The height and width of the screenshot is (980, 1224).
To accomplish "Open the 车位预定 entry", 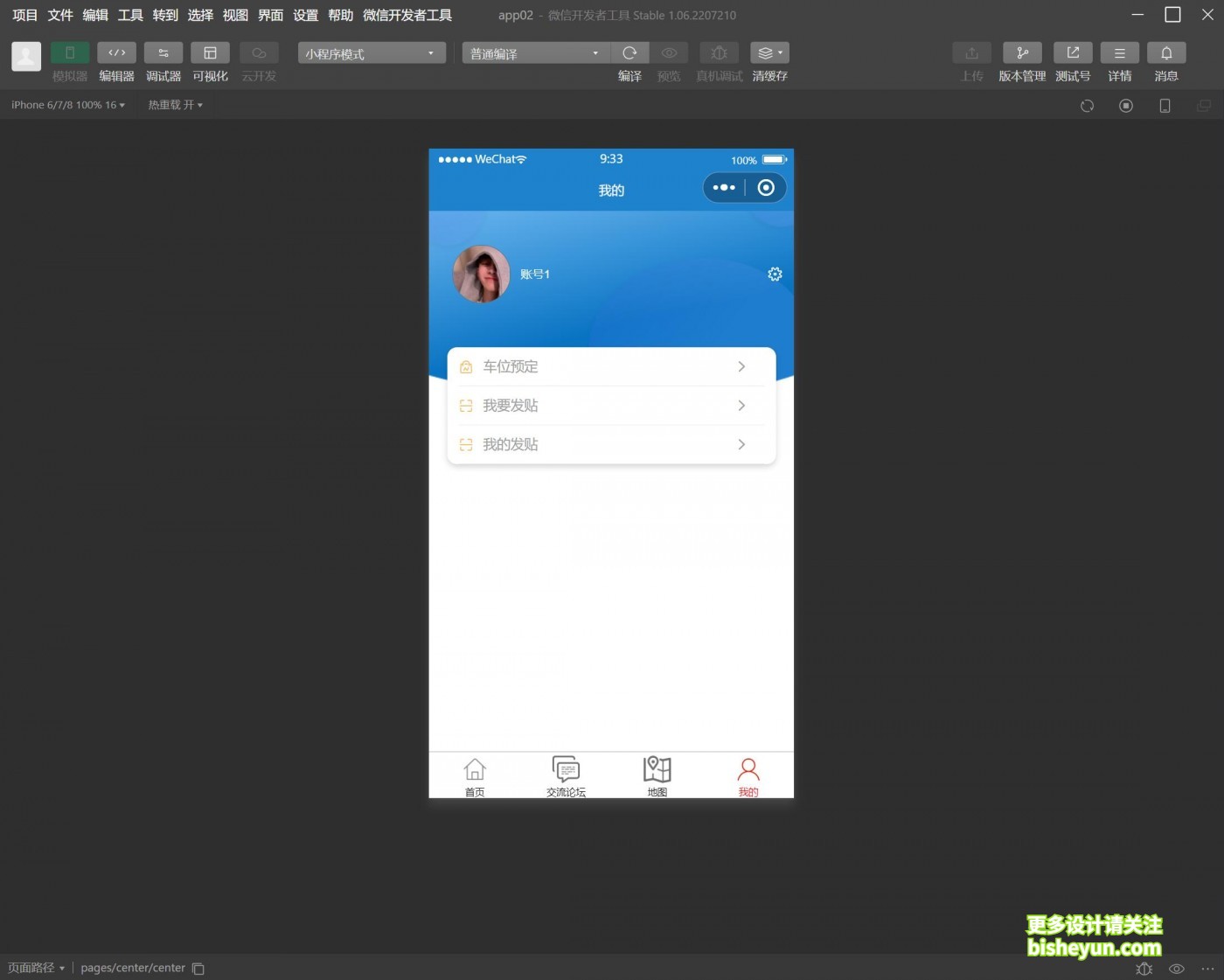I will (611, 367).
